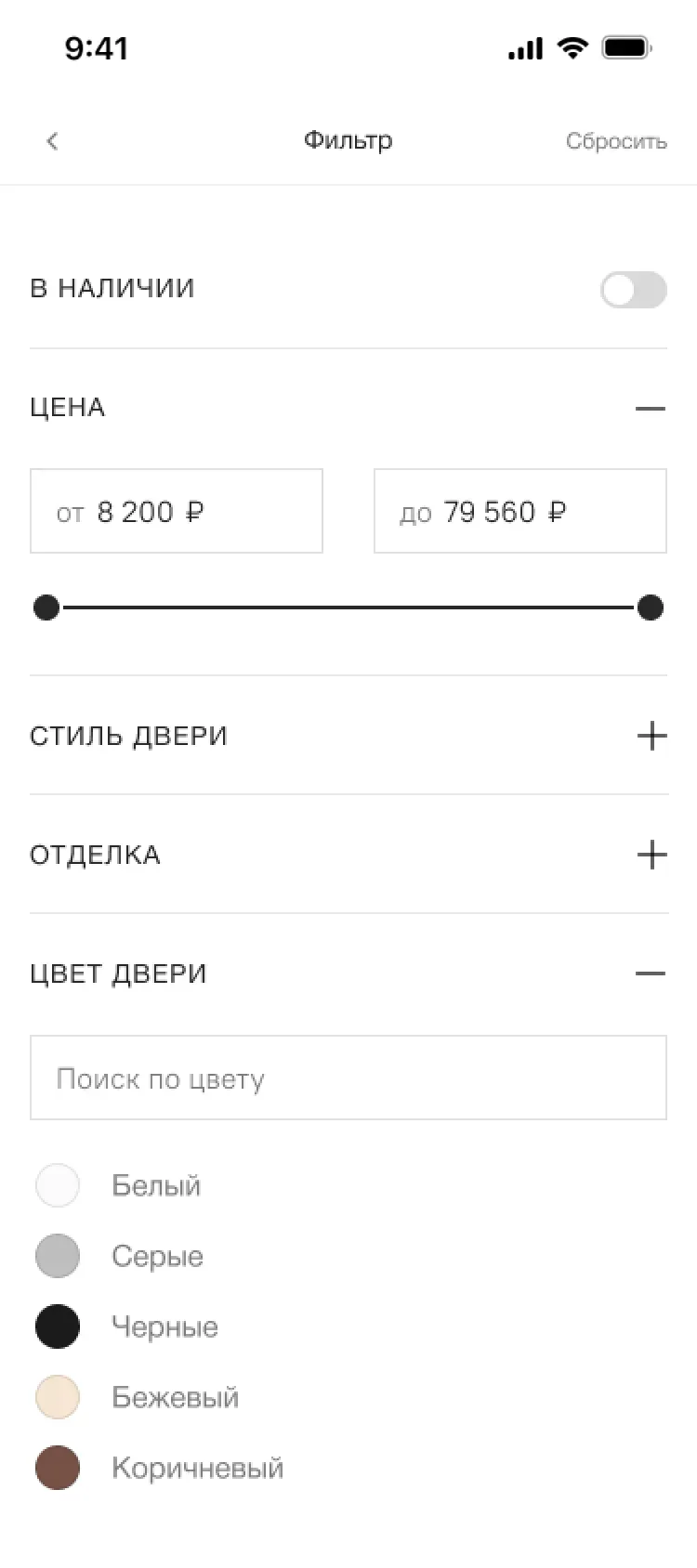Expand the СТИЛЬ ДВЕРИ section
This screenshot has width=697, height=1568.
651,736
